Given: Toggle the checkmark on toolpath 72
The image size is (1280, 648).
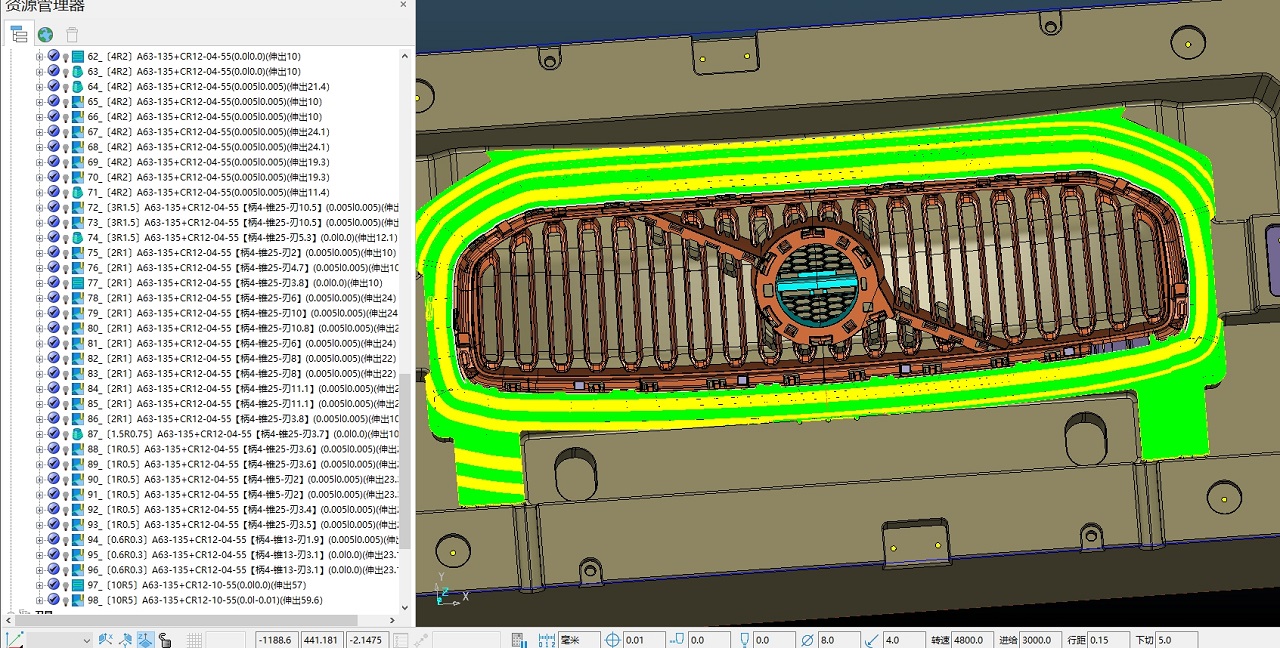Looking at the screenshot, I should click(x=54, y=208).
